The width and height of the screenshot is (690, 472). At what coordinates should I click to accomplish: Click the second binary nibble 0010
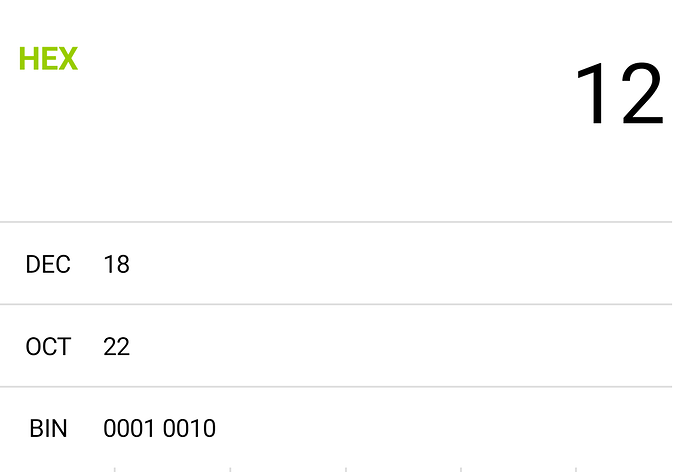189,428
